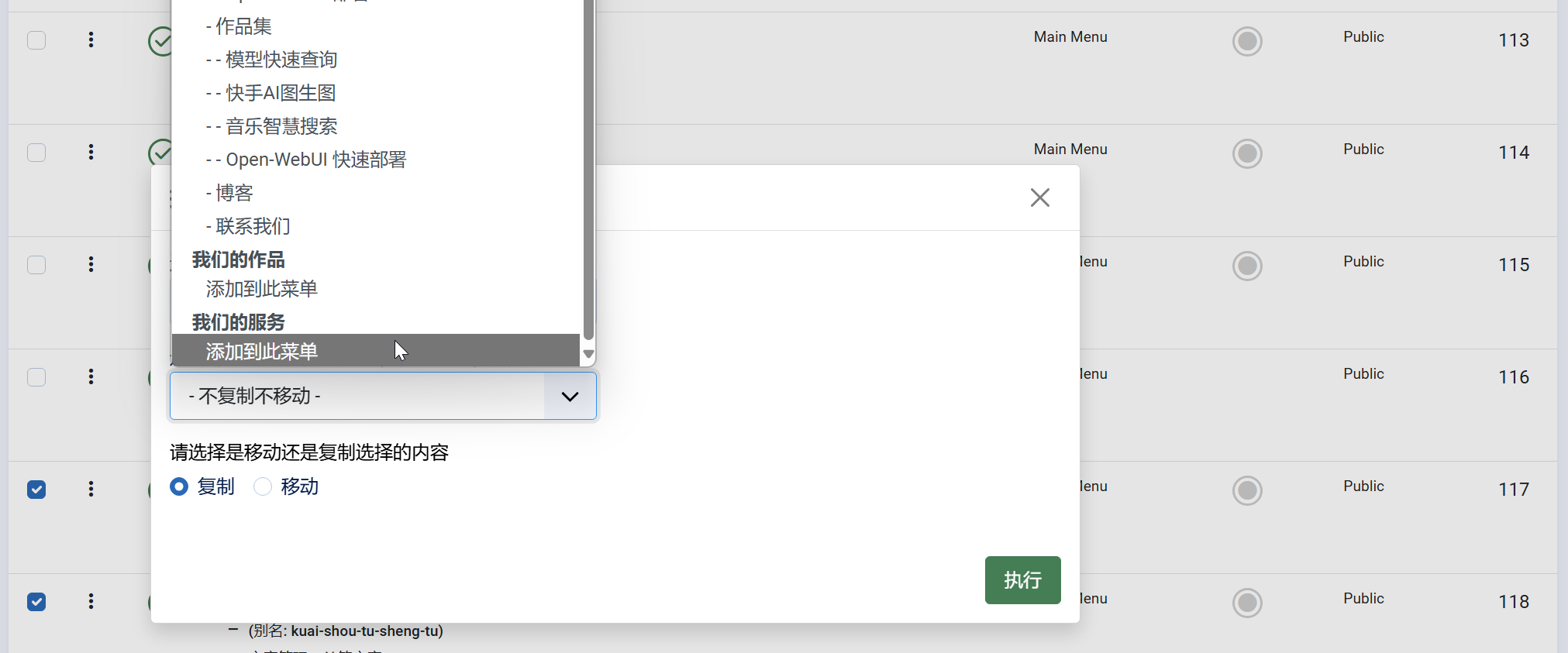Open the kebab menu for row 113

pos(91,40)
